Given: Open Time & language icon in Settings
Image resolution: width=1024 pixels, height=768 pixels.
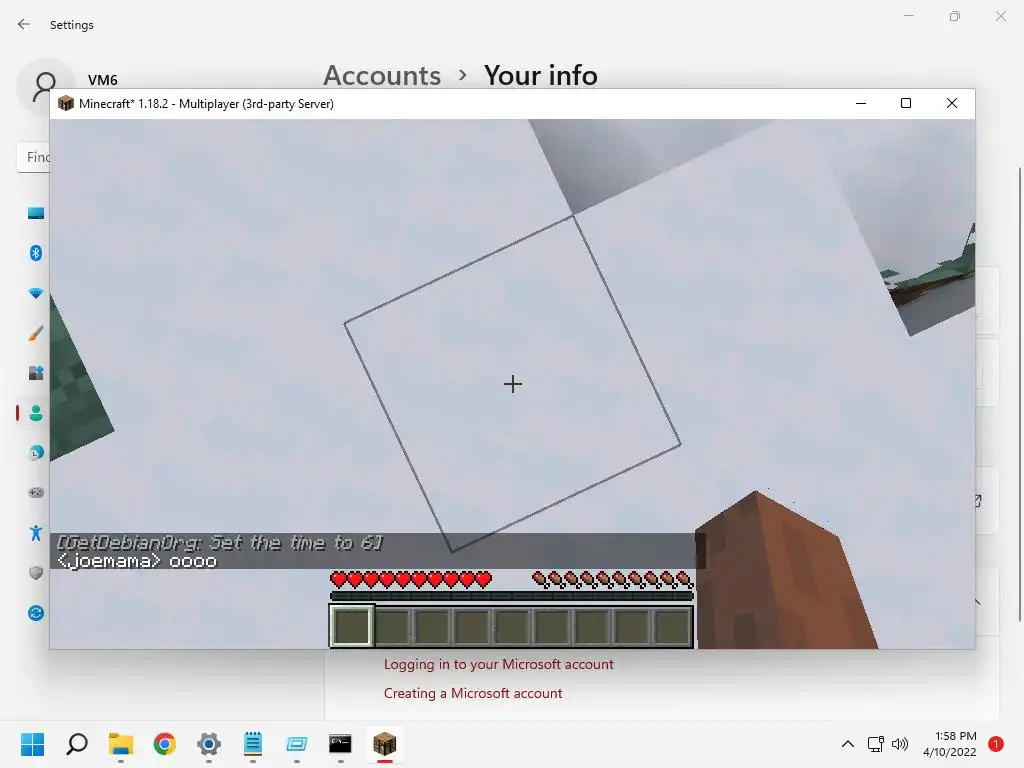Looking at the screenshot, I should [x=36, y=453].
